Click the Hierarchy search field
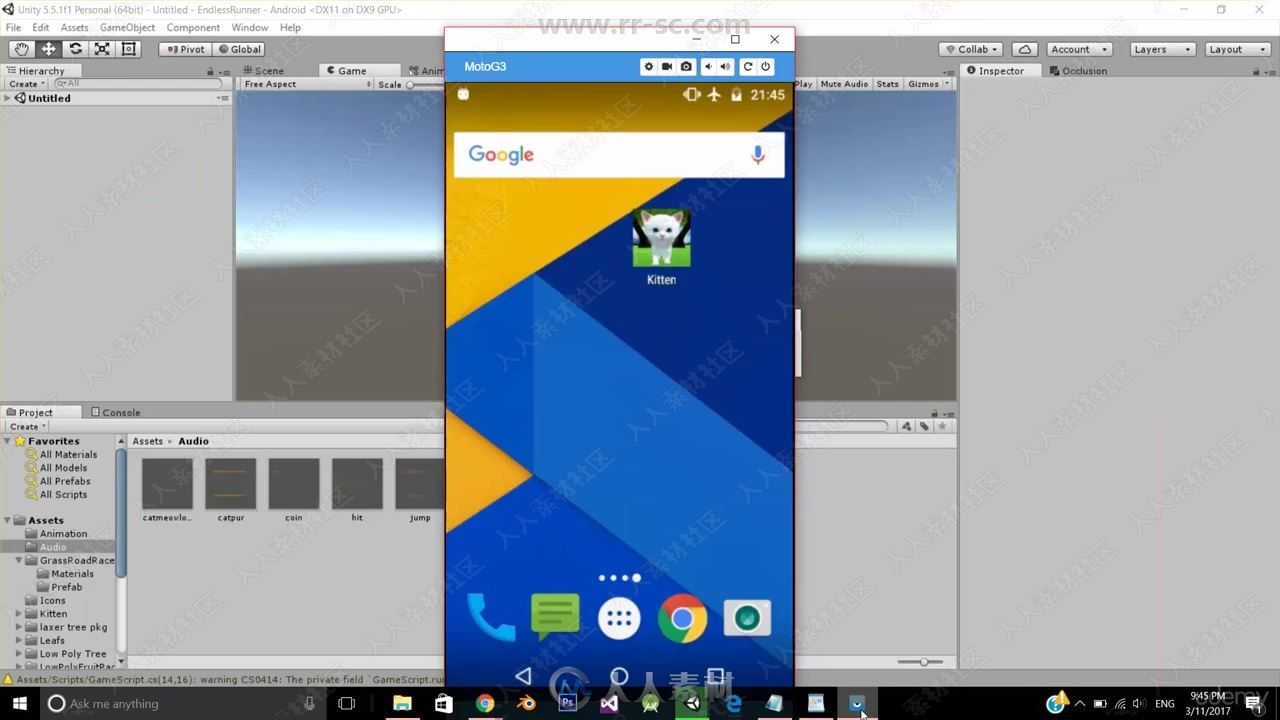The height and width of the screenshot is (720, 1280). point(140,84)
